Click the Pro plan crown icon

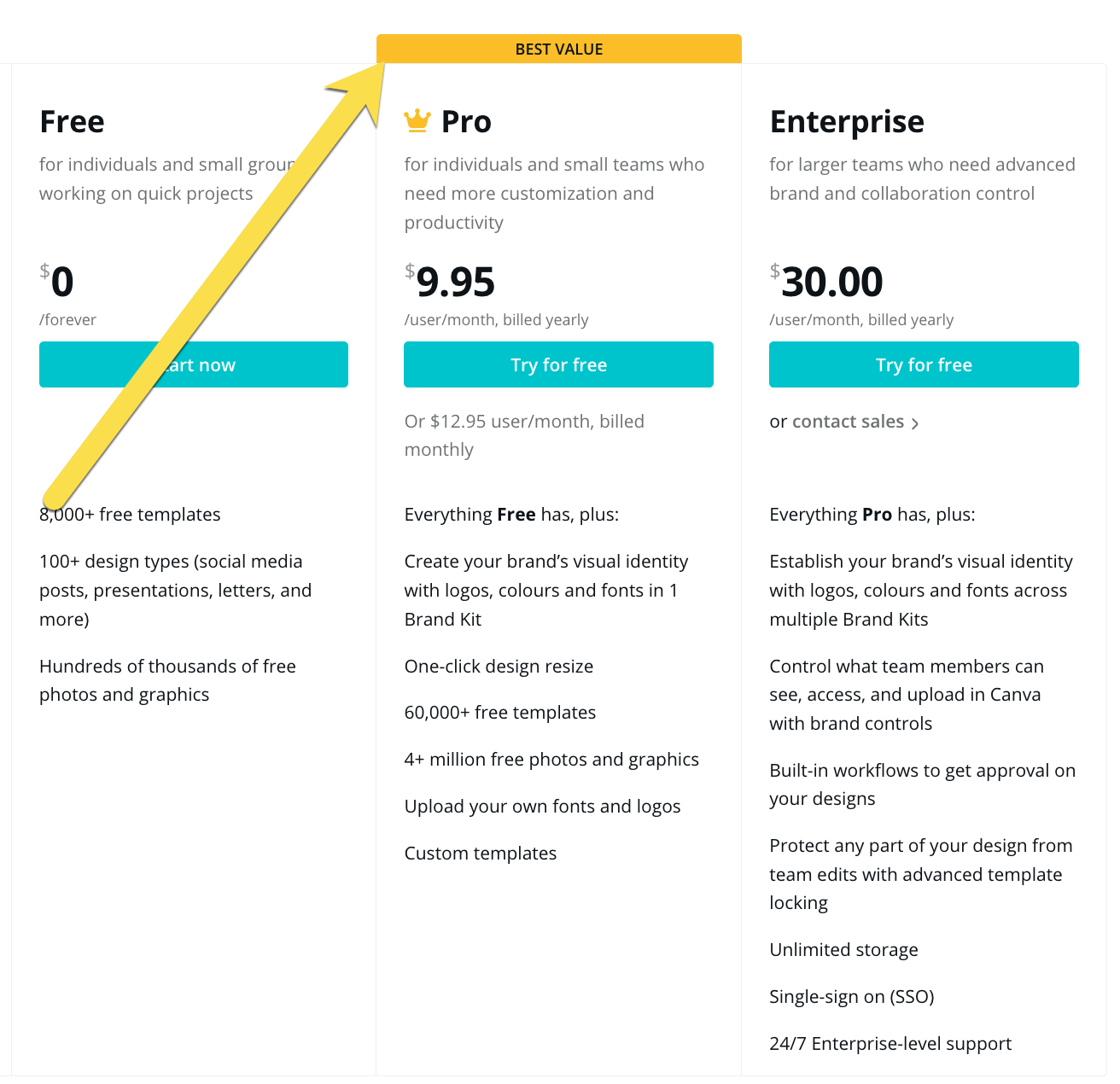tap(417, 120)
